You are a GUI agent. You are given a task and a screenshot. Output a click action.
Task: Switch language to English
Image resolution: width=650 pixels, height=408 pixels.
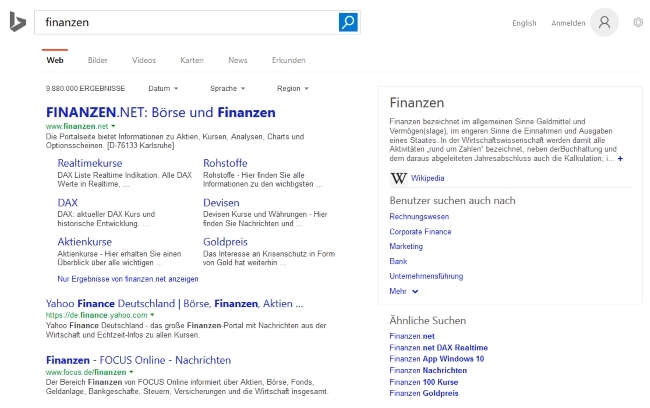click(x=524, y=23)
